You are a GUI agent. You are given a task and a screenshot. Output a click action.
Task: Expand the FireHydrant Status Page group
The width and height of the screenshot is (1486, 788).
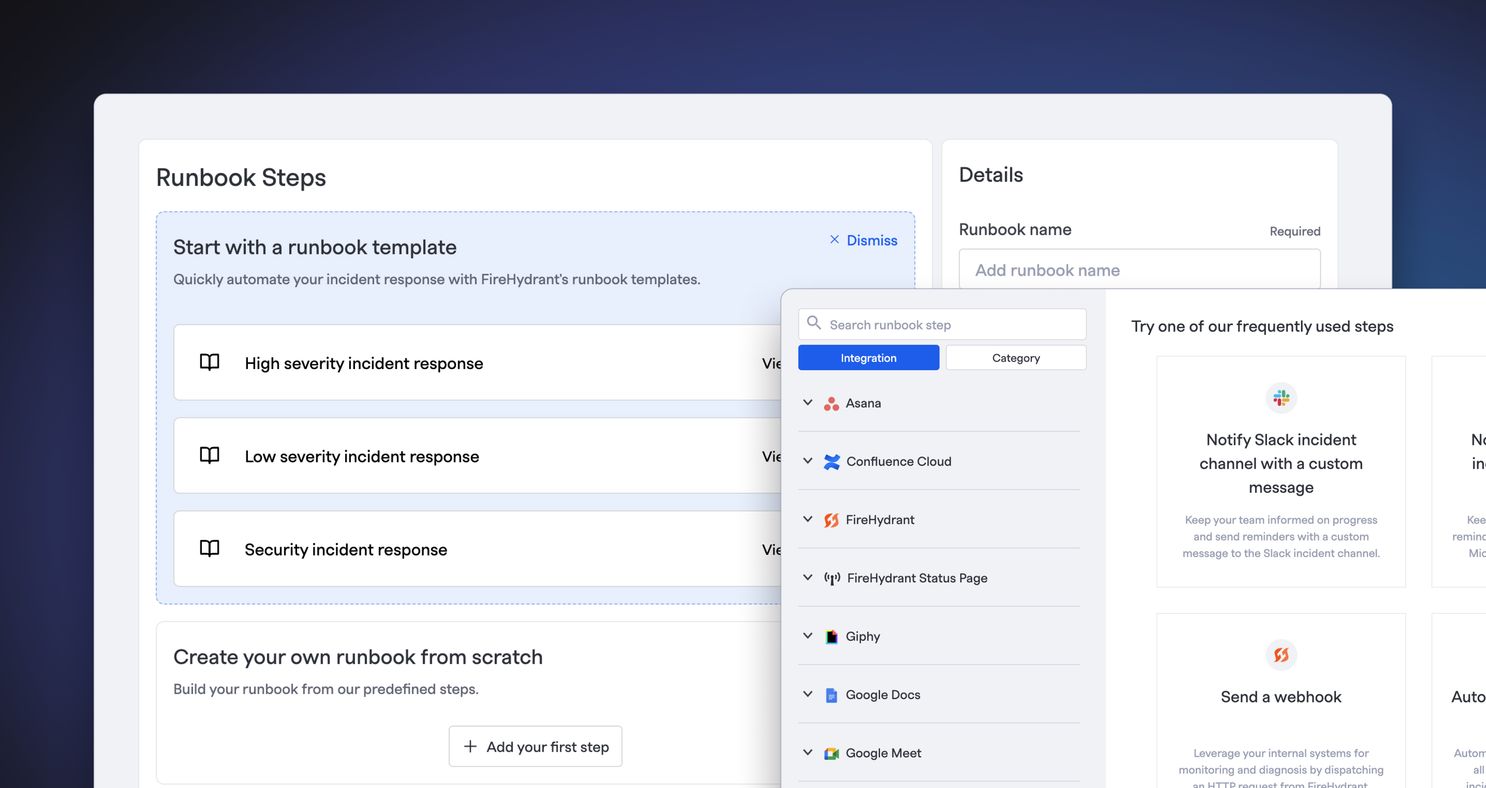point(808,577)
